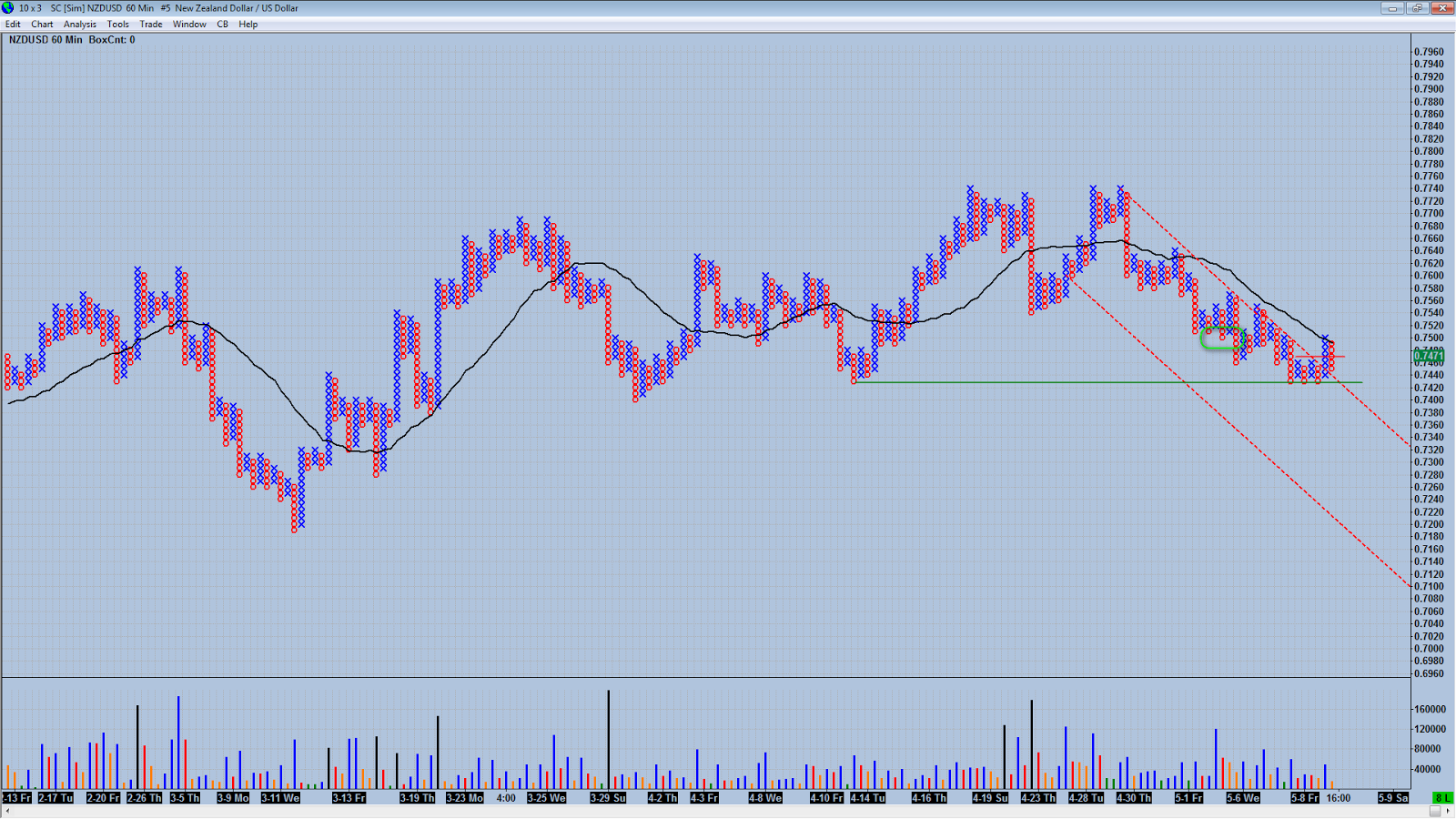Viewport: 1456px width, 819px height.
Task: Open the Trade menu
Action: tap(151, 25)
